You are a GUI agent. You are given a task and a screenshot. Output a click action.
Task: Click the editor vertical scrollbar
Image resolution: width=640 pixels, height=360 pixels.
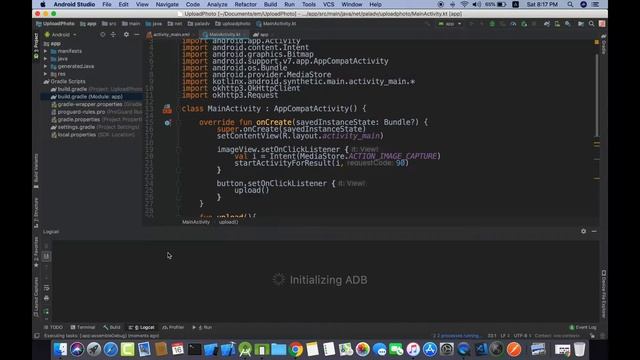coord(597,96)
